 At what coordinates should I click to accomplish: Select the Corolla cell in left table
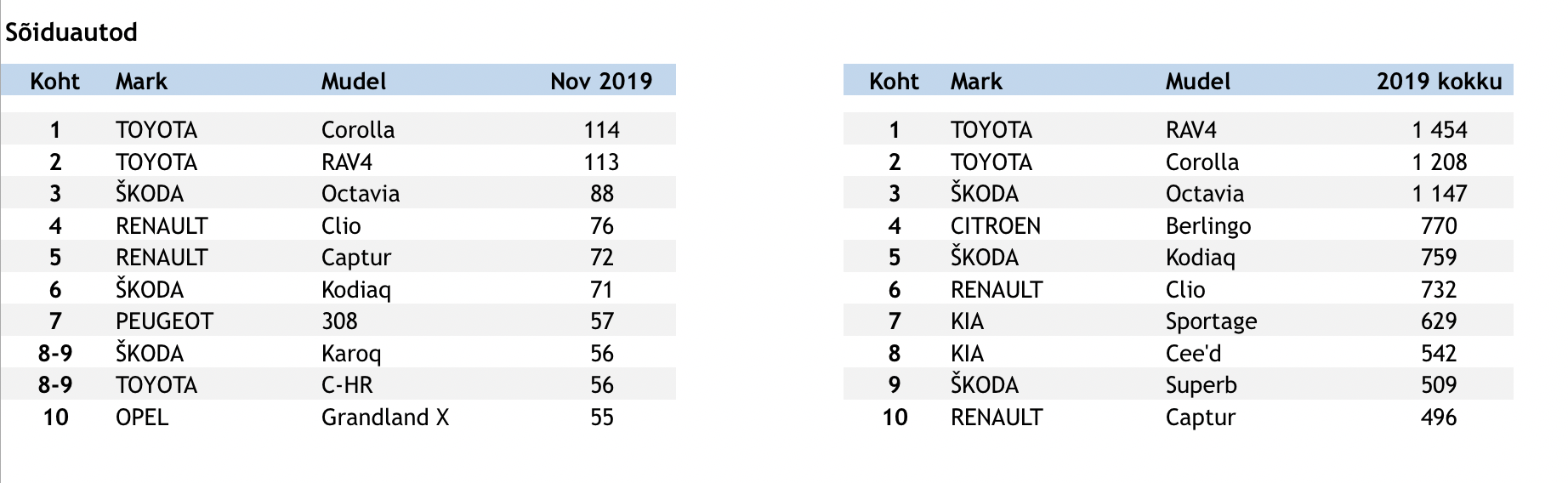click(x=358, y=130)
